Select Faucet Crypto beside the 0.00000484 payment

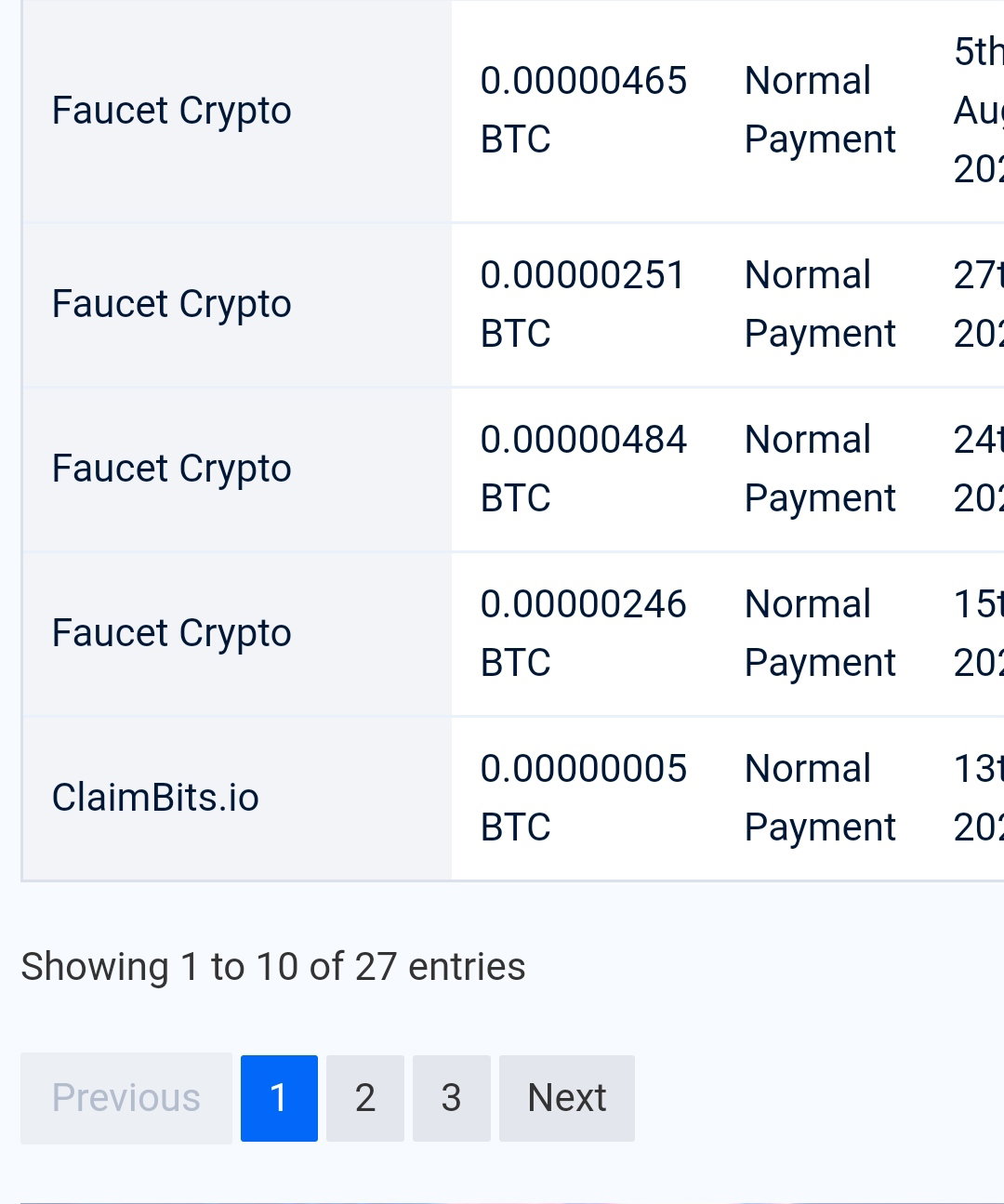pyautogui.click(x=172, y=469)
